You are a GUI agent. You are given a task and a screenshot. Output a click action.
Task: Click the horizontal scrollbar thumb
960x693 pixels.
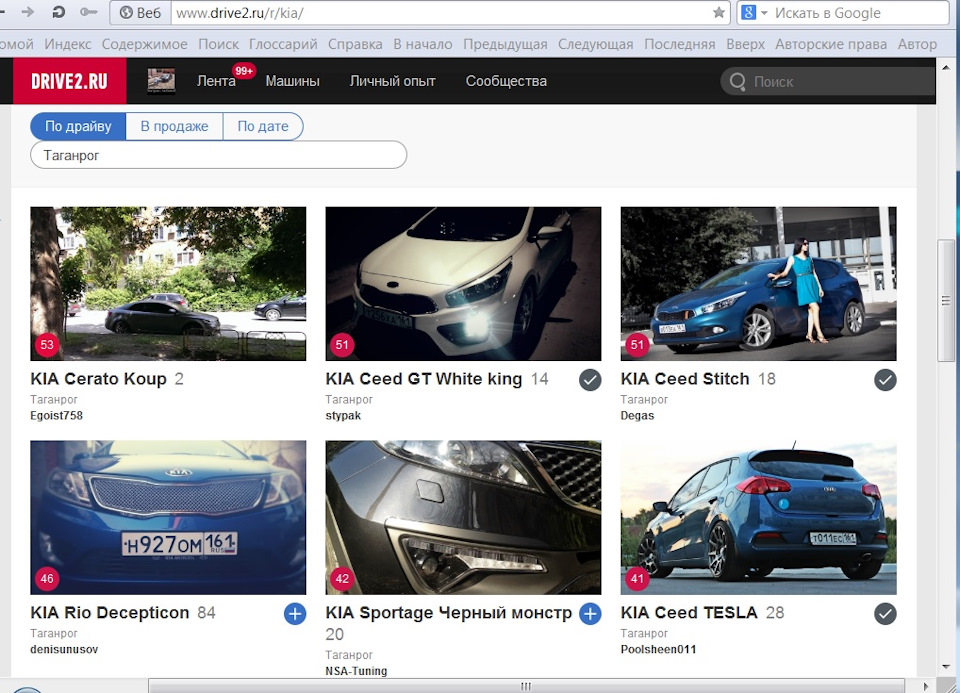pos(526,686)
